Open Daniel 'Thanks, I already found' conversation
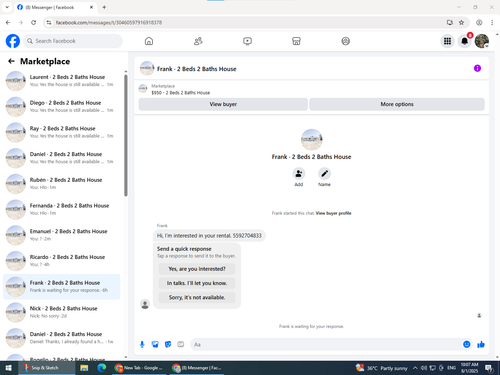The height and width of the screenshot is (375, 500). coord(62,338)
